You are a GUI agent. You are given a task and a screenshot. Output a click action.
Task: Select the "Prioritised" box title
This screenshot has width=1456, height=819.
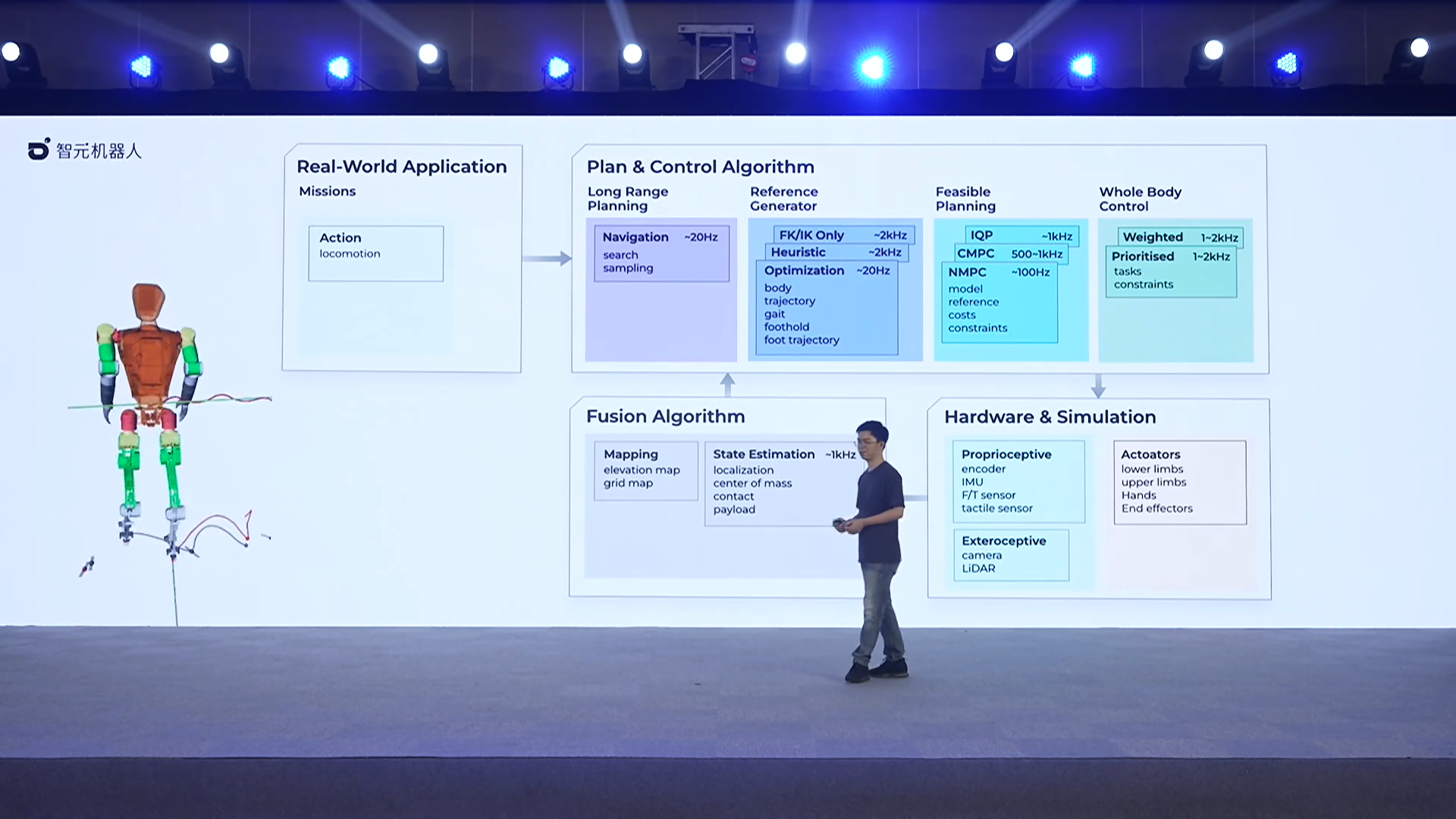pyautogui.click(x=1143, y=256)
